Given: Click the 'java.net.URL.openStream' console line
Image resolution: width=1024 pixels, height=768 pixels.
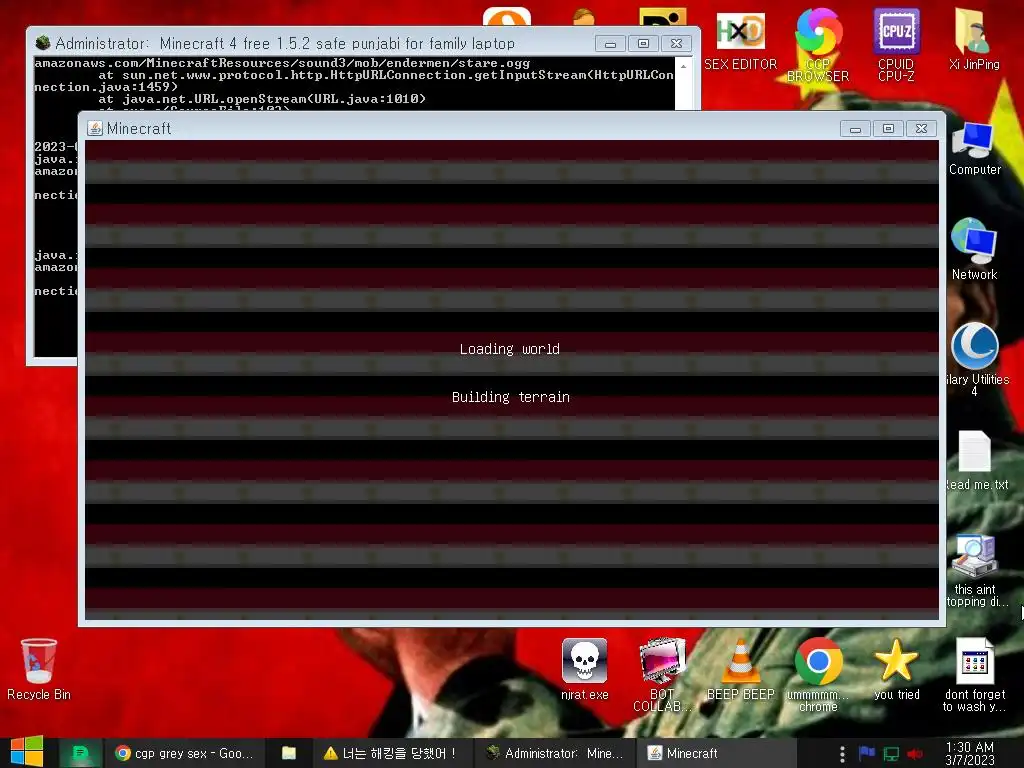Looking at the screenshot, I should (x=262, y=99).
